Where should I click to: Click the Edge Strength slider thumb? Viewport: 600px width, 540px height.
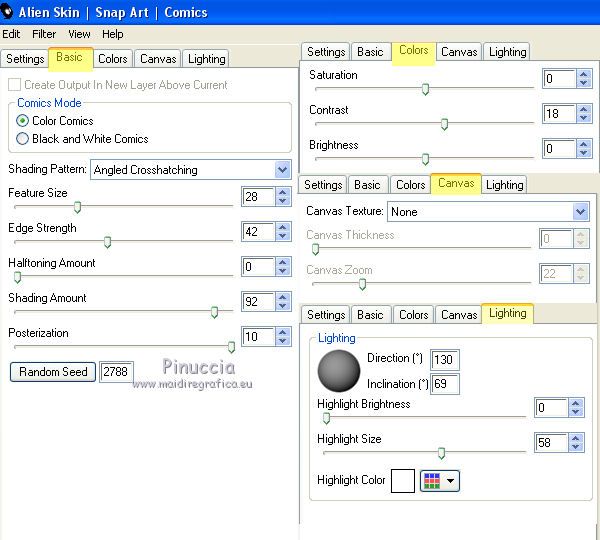108,242
